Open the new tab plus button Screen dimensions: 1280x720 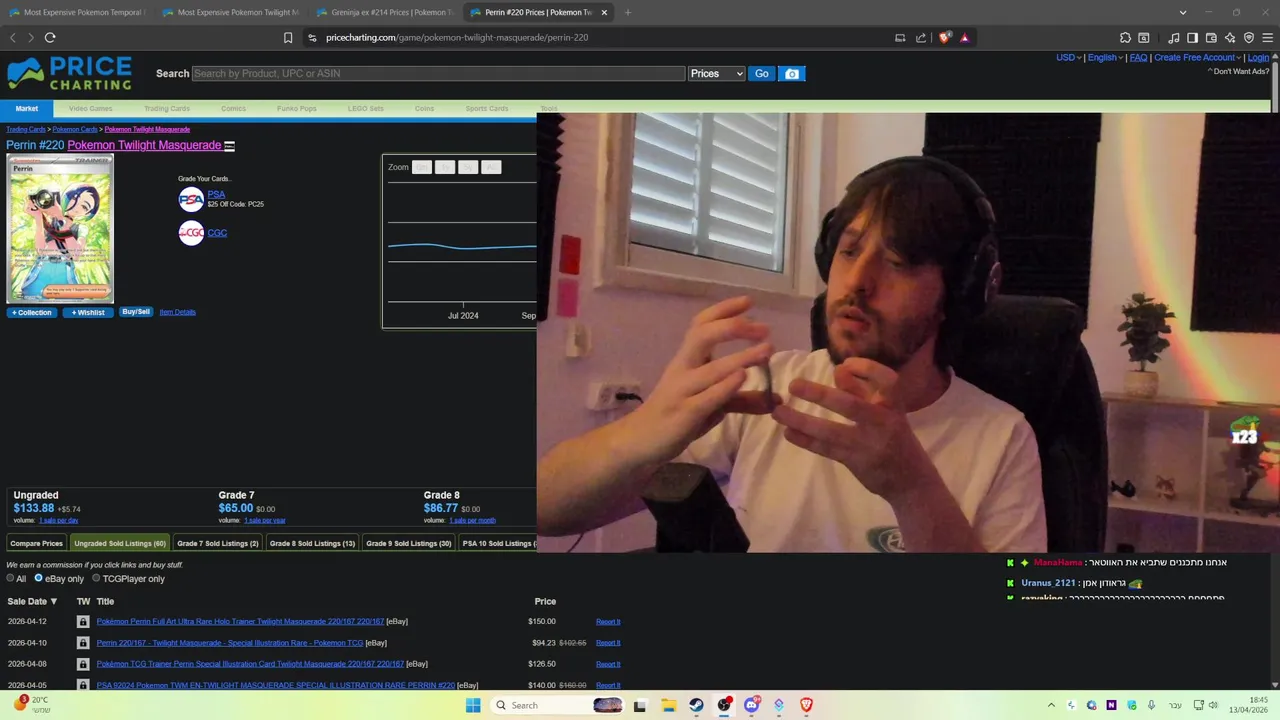tap(628, 12)
